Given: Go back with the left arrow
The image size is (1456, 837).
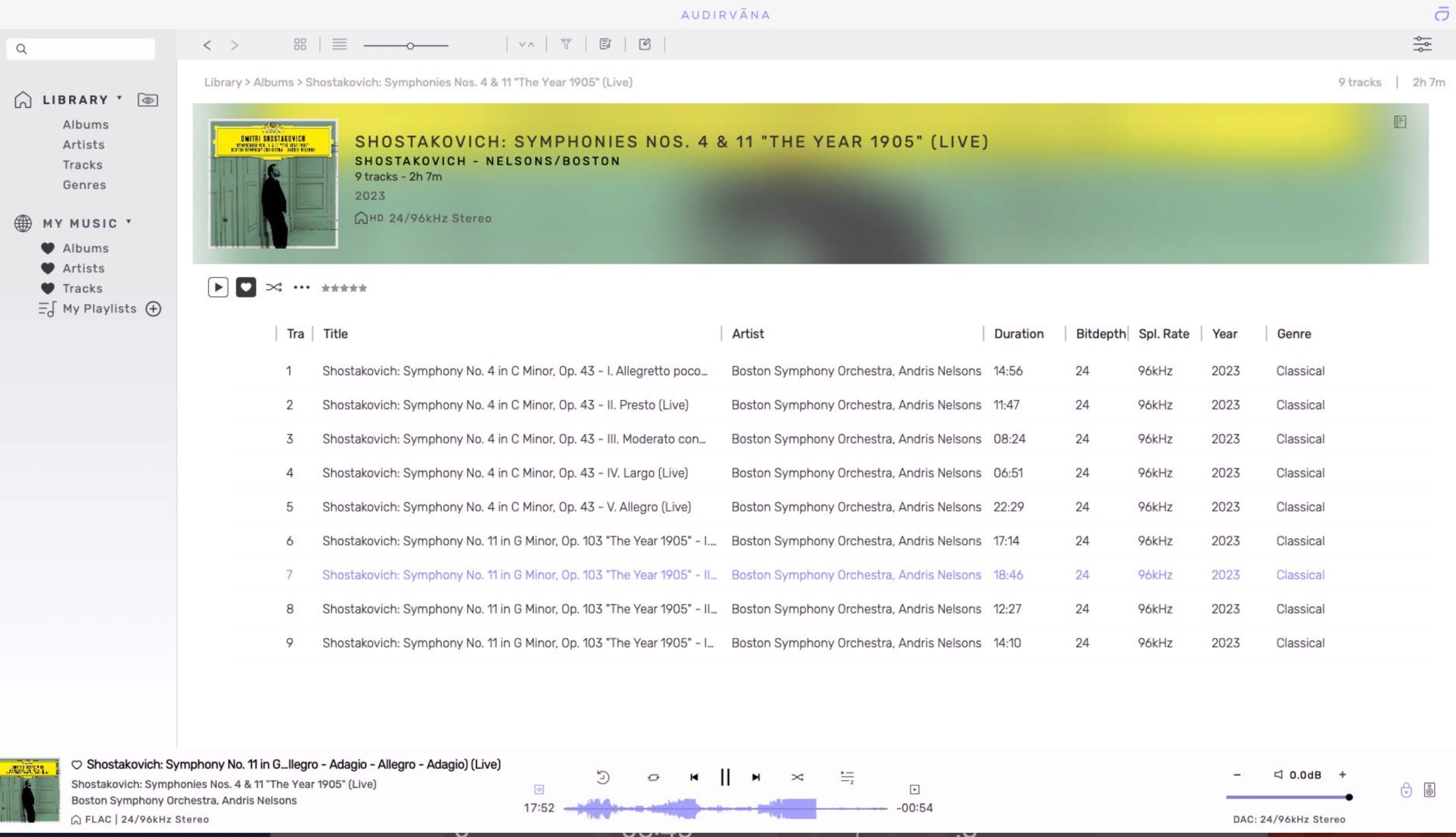Looking at the screenshot, I should tap(207, 45).
